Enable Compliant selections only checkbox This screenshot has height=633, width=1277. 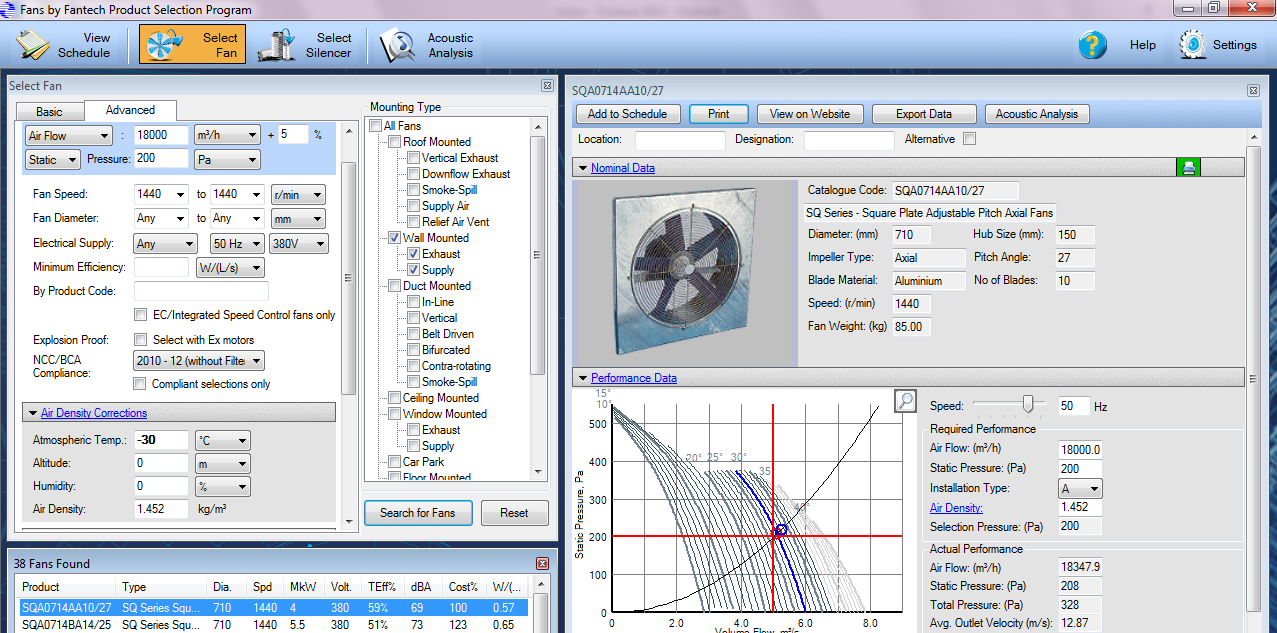click(141, 384)
